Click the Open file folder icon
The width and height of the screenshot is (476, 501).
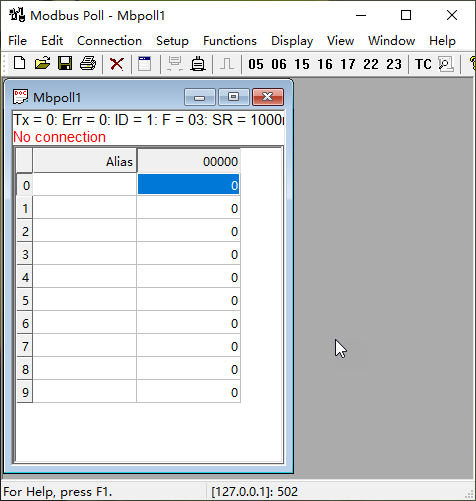[42, 63]
